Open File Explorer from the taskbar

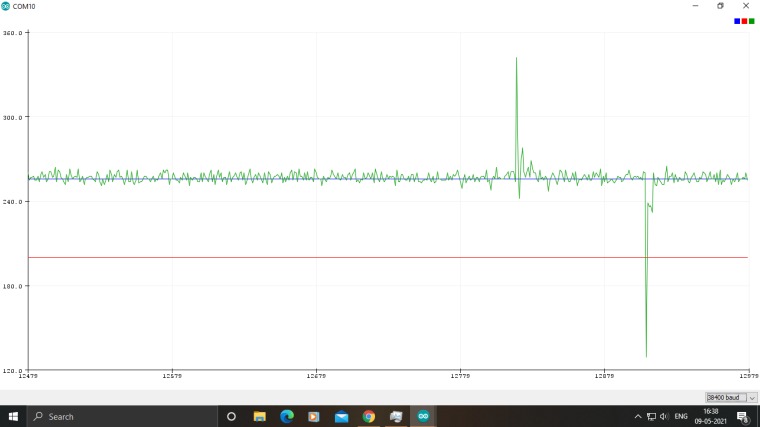(259, 416)
